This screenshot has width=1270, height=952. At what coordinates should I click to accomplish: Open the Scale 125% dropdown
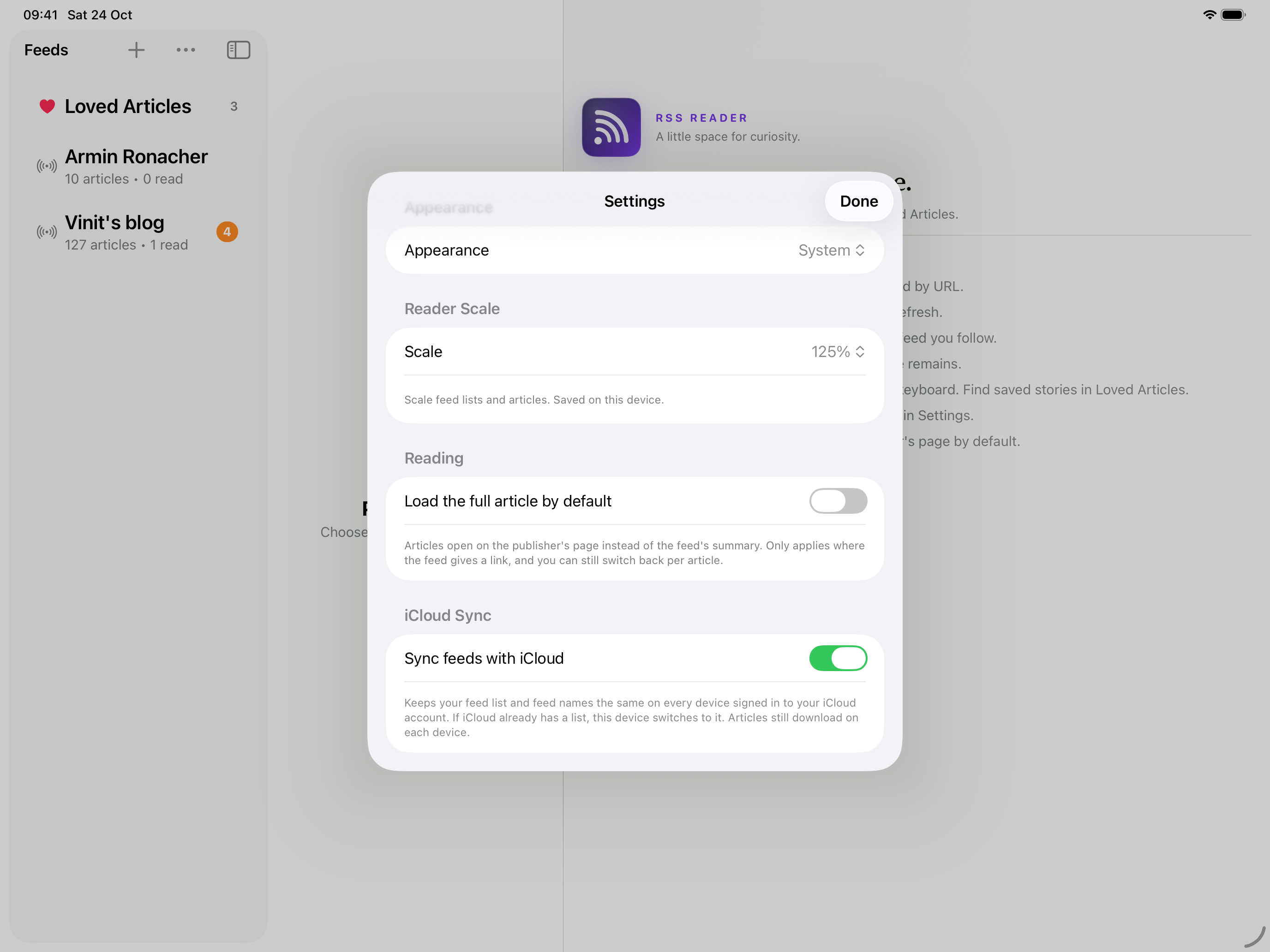(x=838, y=352)
